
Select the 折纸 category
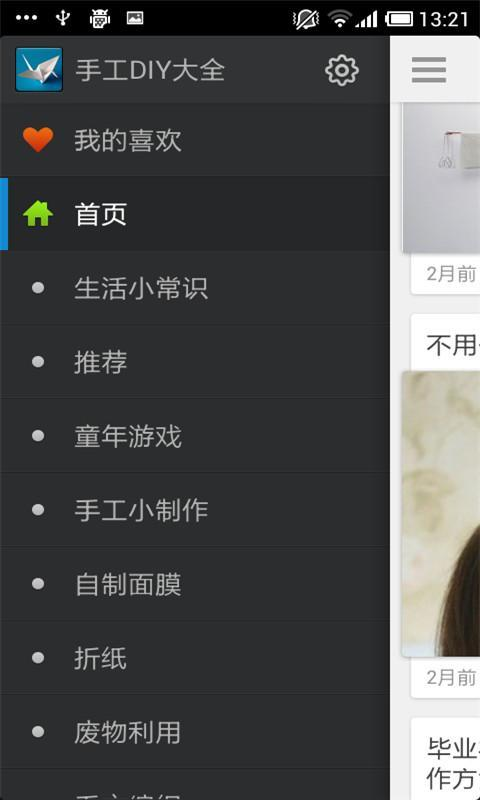(x=195, y=658)
